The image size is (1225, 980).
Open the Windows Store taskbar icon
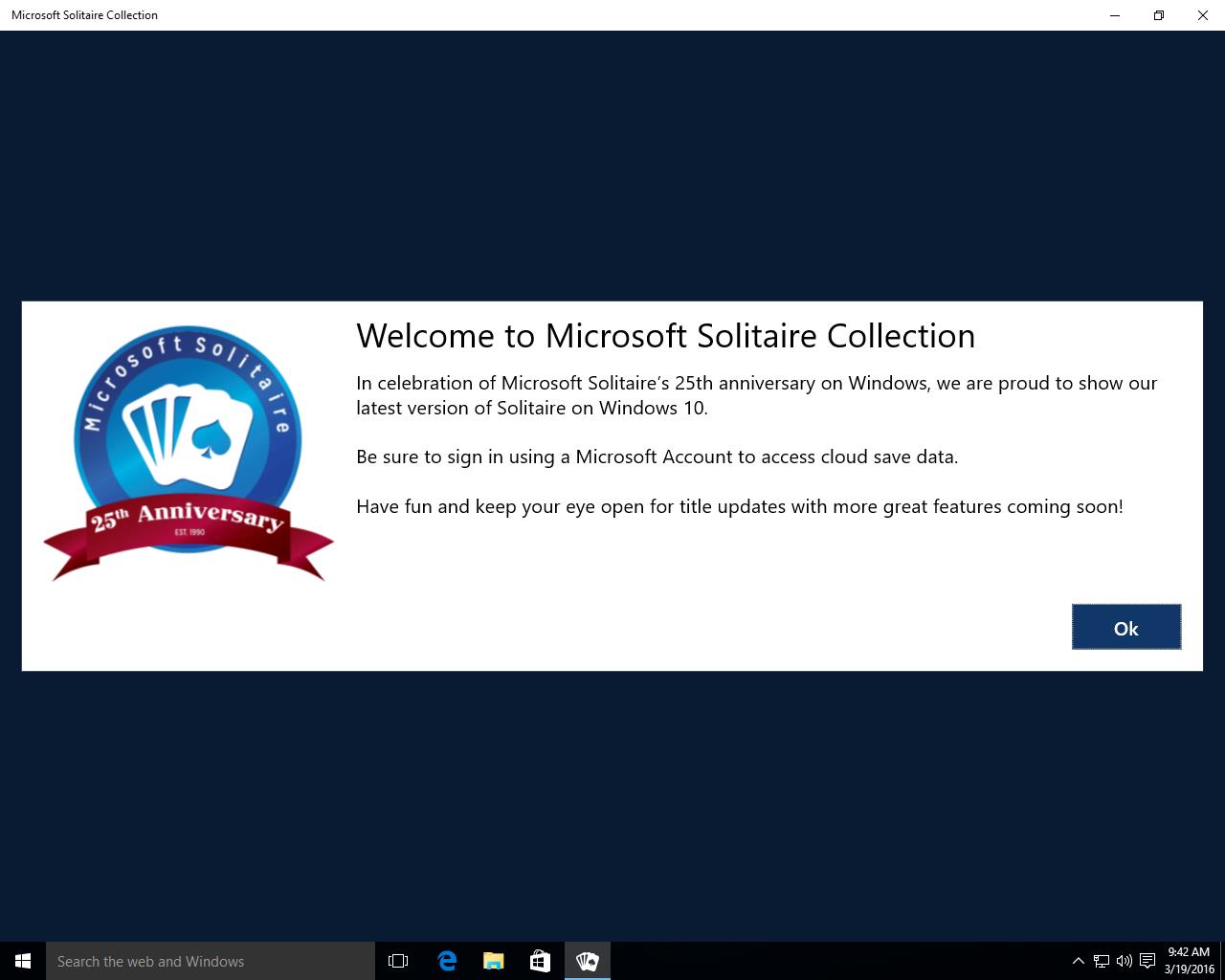click(x=540, y=961)
